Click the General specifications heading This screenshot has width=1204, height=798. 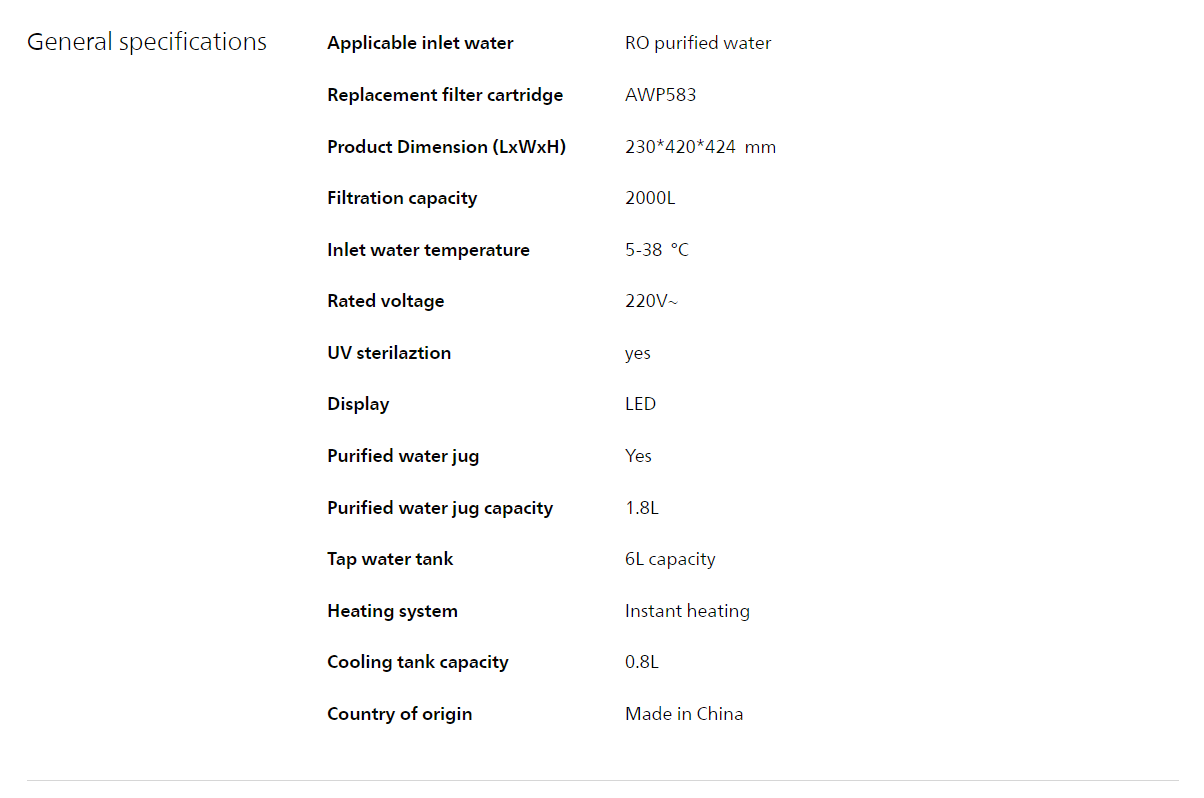[147, 42]
